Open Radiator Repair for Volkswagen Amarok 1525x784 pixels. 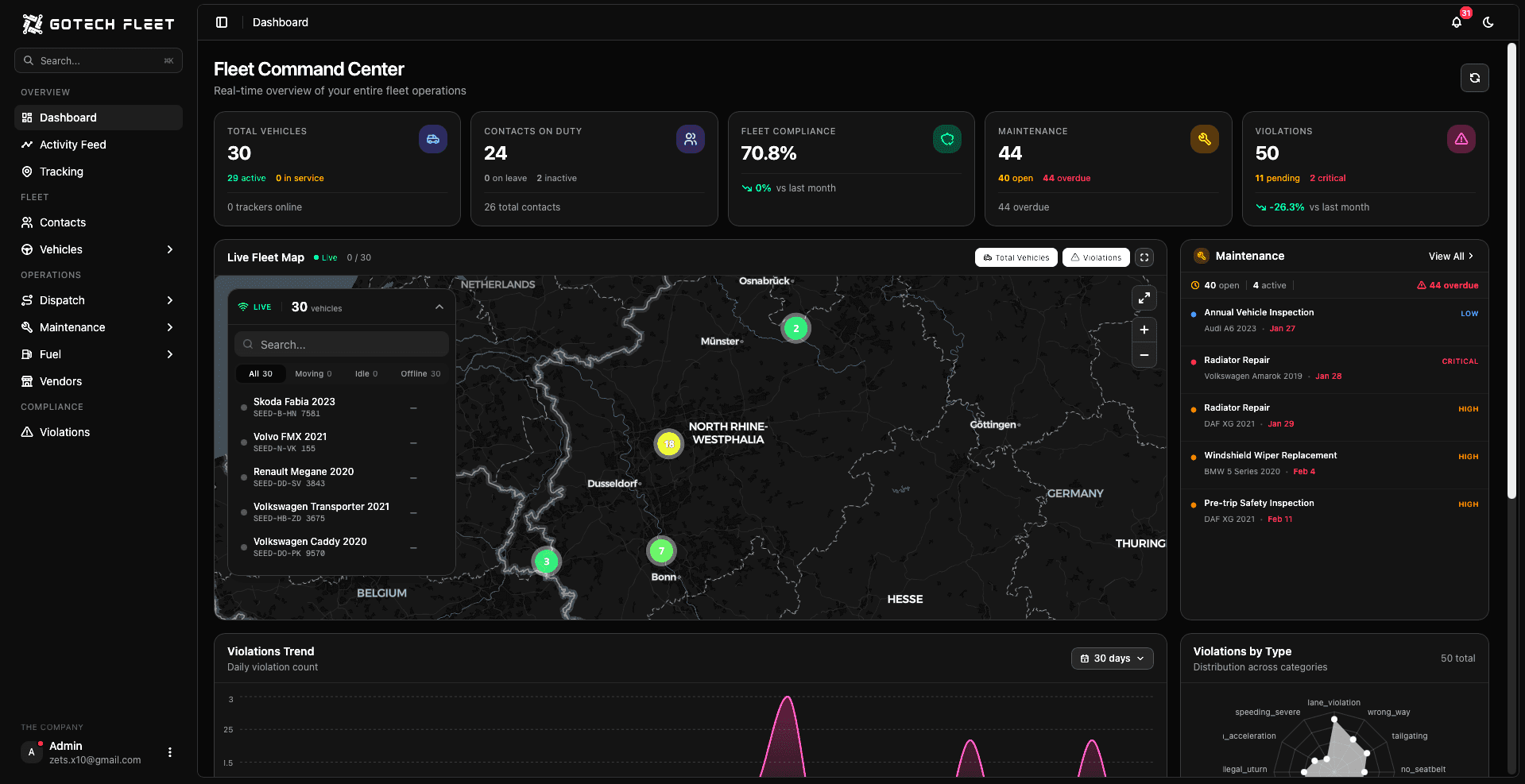pos(1334,369)
